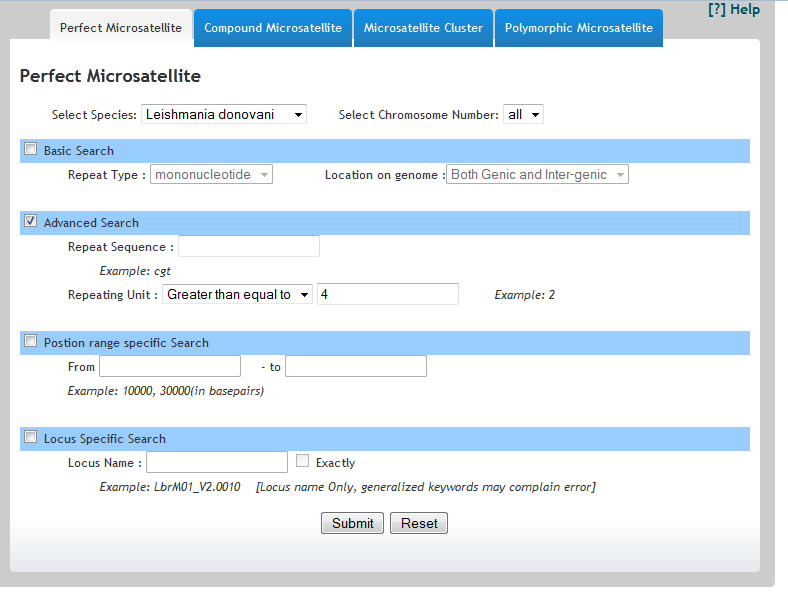Open the Repeating Unit comparison dropdown

tap(238, 294)
